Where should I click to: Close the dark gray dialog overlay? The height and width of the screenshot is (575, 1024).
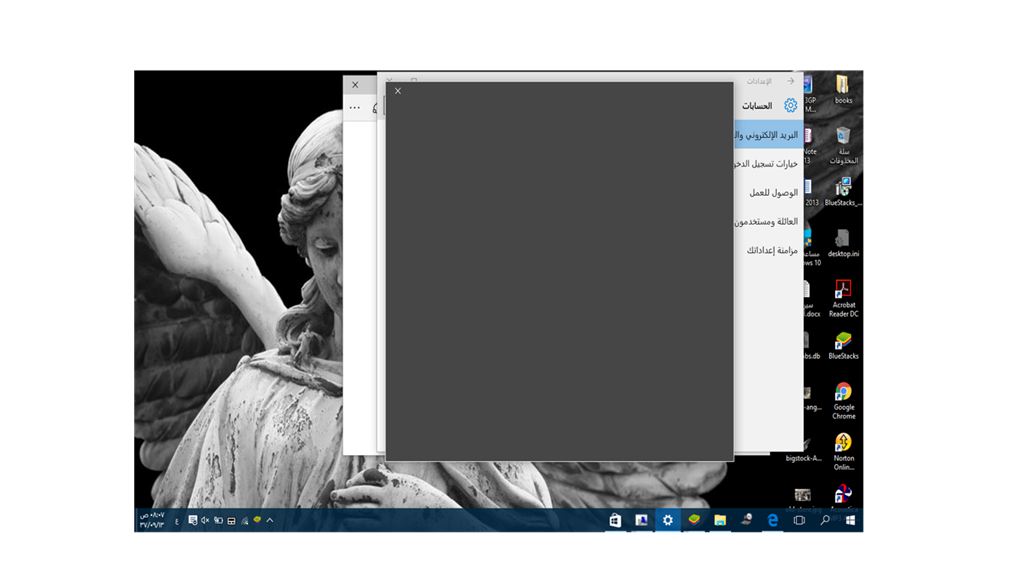pyautogui.click(x=398, y=91)
